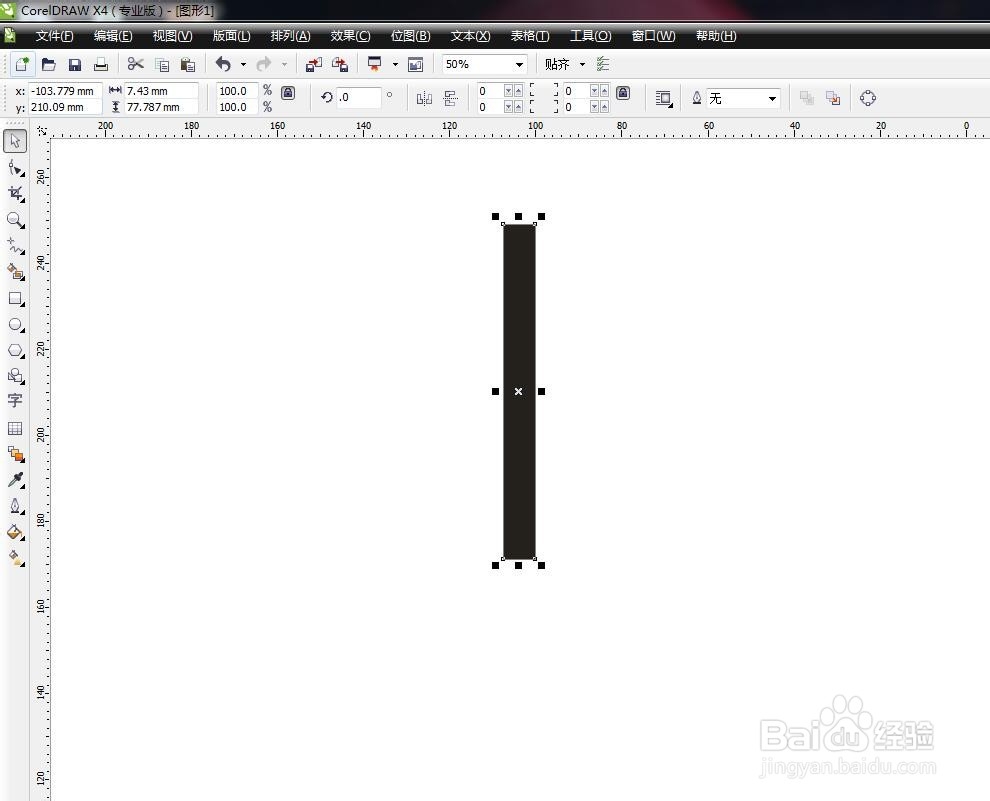Open the 编辑(E) menu
Image resolution: width=990 pixels, height=801 pixels.
coord(113,36)
